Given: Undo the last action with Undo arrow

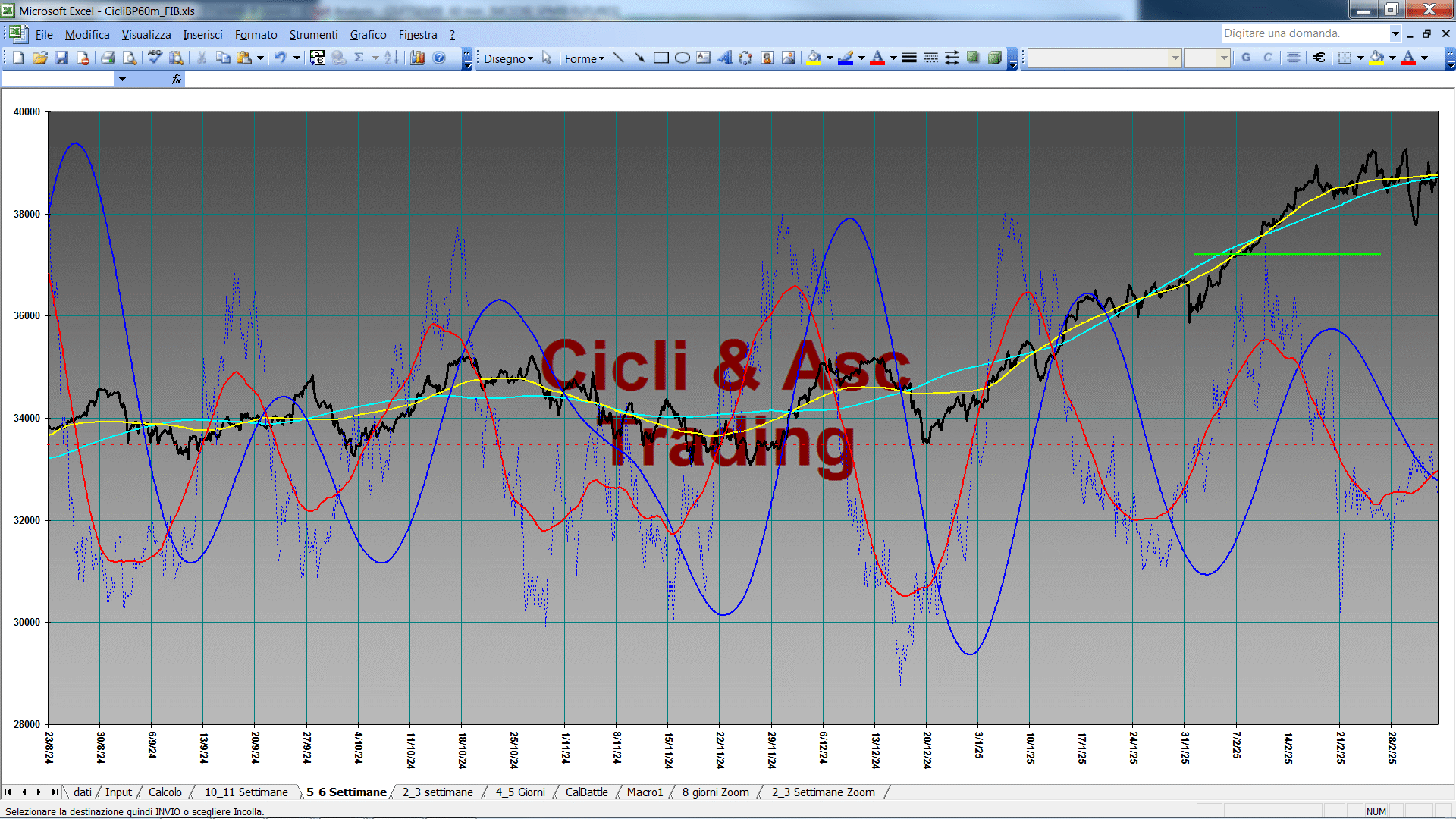Looking at the screenshot, I should (281, 58).
